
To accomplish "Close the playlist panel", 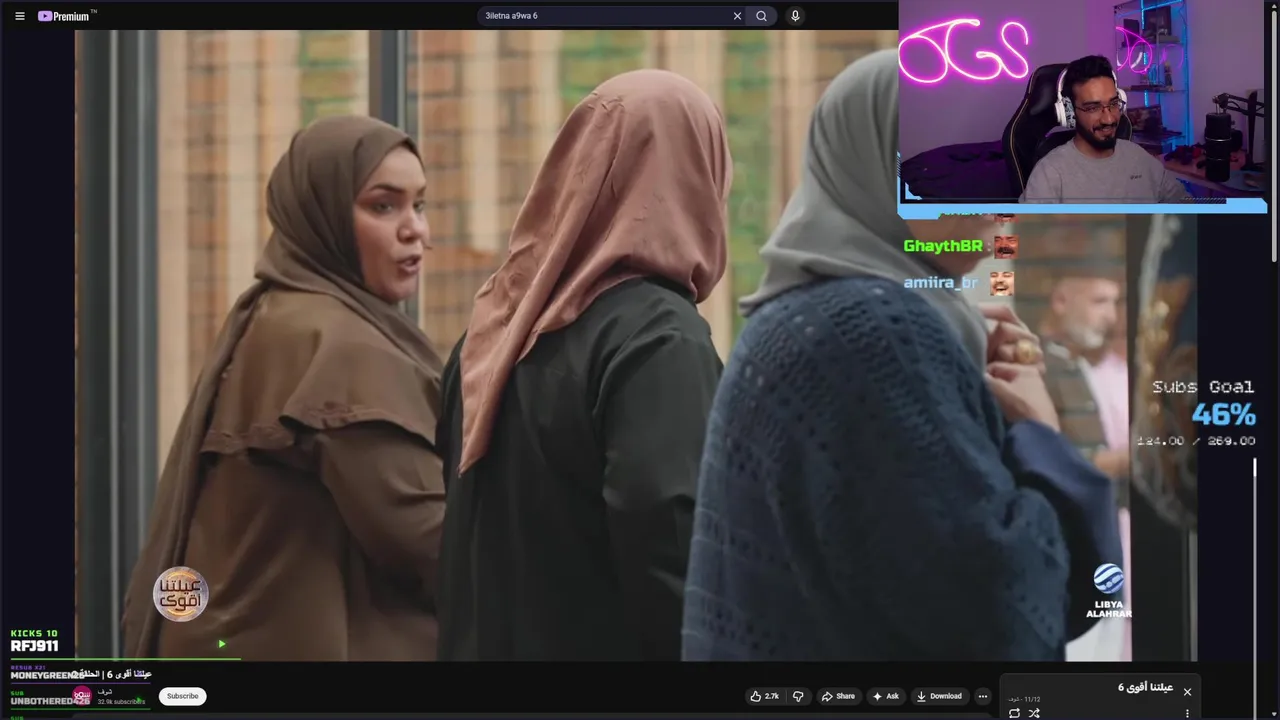I will coord(1187,692).
